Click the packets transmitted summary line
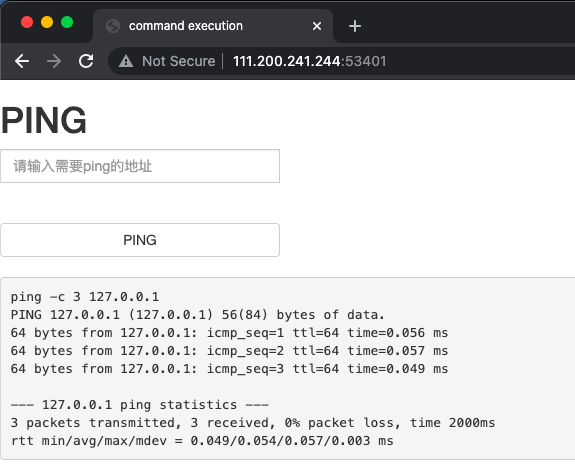This screenshot has width=575, height=464. click(x=253, y=423)
